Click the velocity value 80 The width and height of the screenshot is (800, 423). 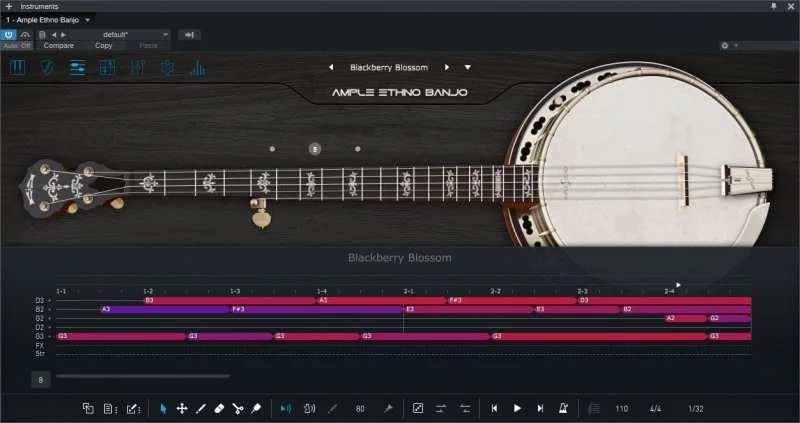pos(360,408)
